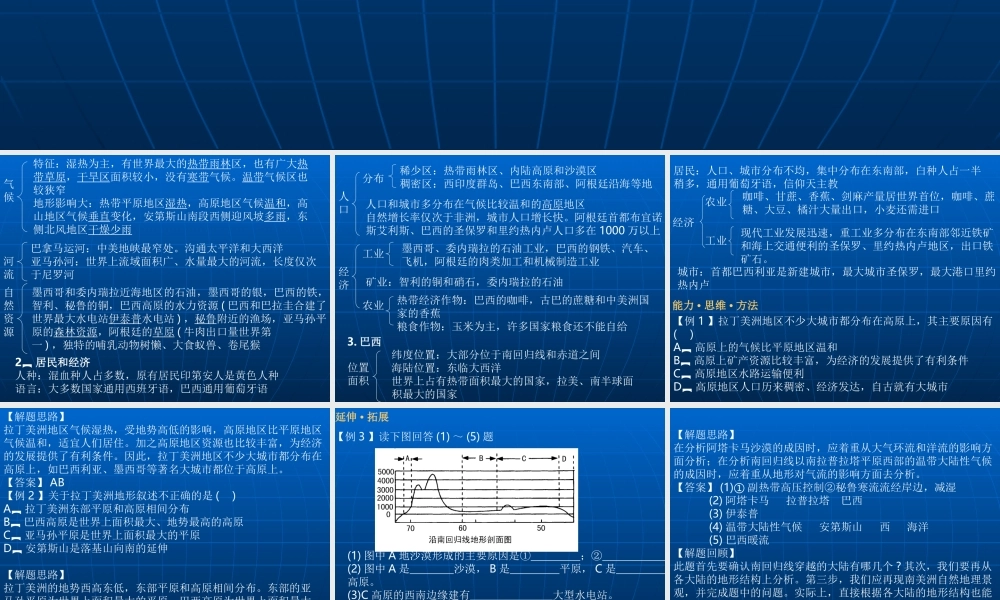Viewport: 1000px width, 600px height.
Task: Select the slide starting with 气候 特征
Action: click(x=165, y=278)
